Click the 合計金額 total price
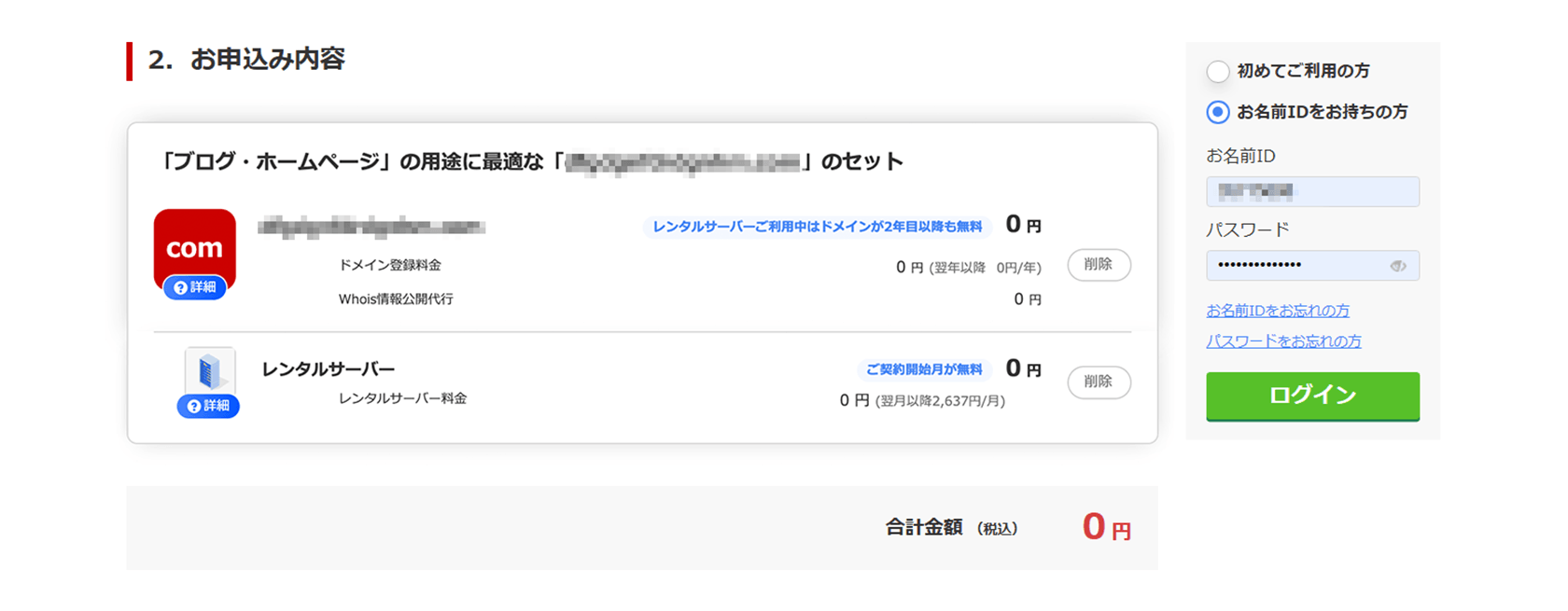The width and height of the screenshot is (1568, 611). 1106,527
